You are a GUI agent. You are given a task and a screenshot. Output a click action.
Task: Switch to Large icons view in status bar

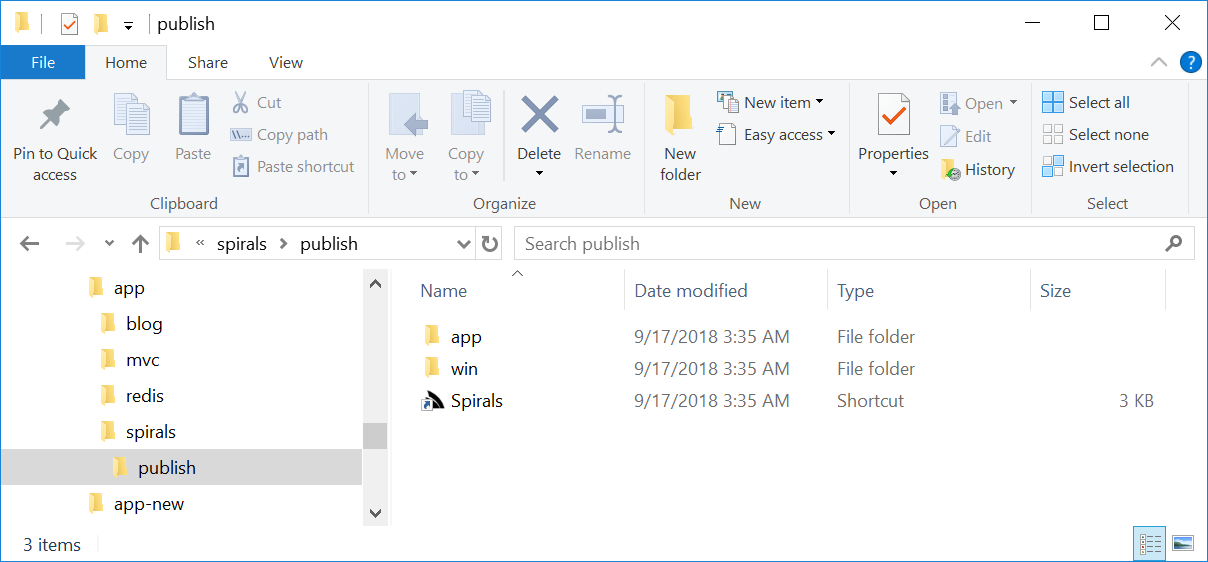1182,544
